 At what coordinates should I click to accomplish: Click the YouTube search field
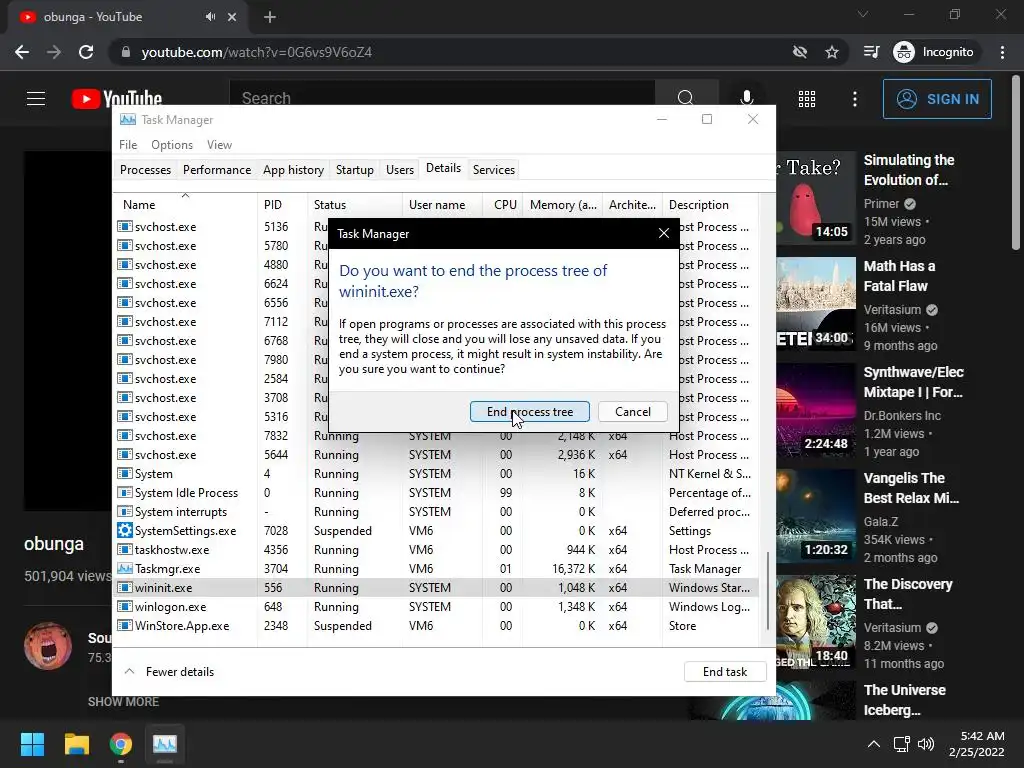coord(441,98)
